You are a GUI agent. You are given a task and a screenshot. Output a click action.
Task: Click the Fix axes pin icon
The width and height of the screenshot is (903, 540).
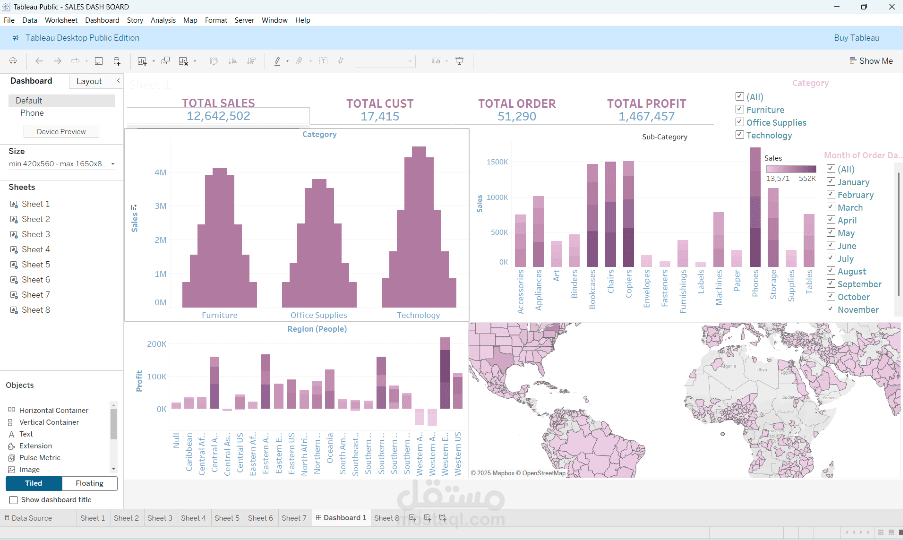point(340,60)
